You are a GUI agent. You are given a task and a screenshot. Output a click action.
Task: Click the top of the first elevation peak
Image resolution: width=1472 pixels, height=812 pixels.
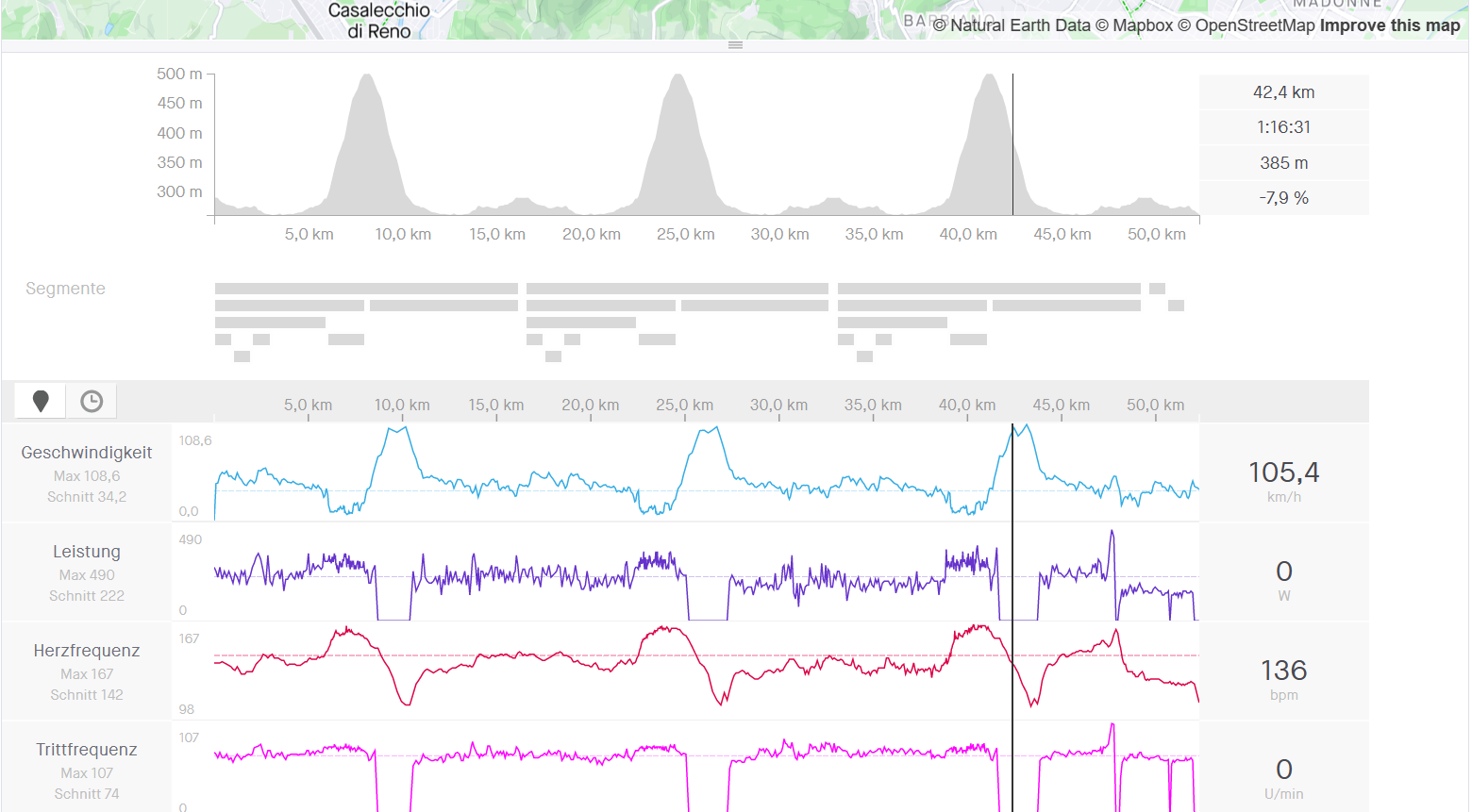tap(366, 77)
